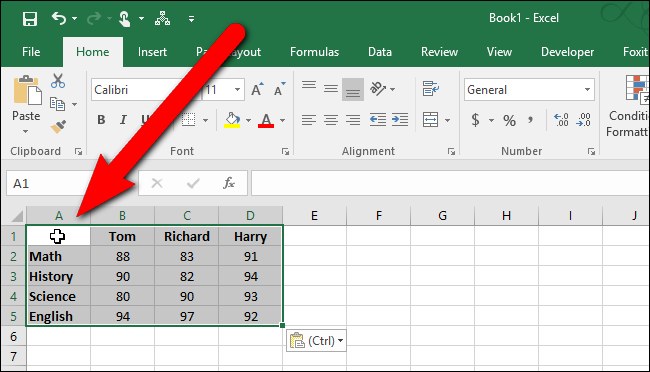Switch to the Insert tab

(x=152, y=52)
